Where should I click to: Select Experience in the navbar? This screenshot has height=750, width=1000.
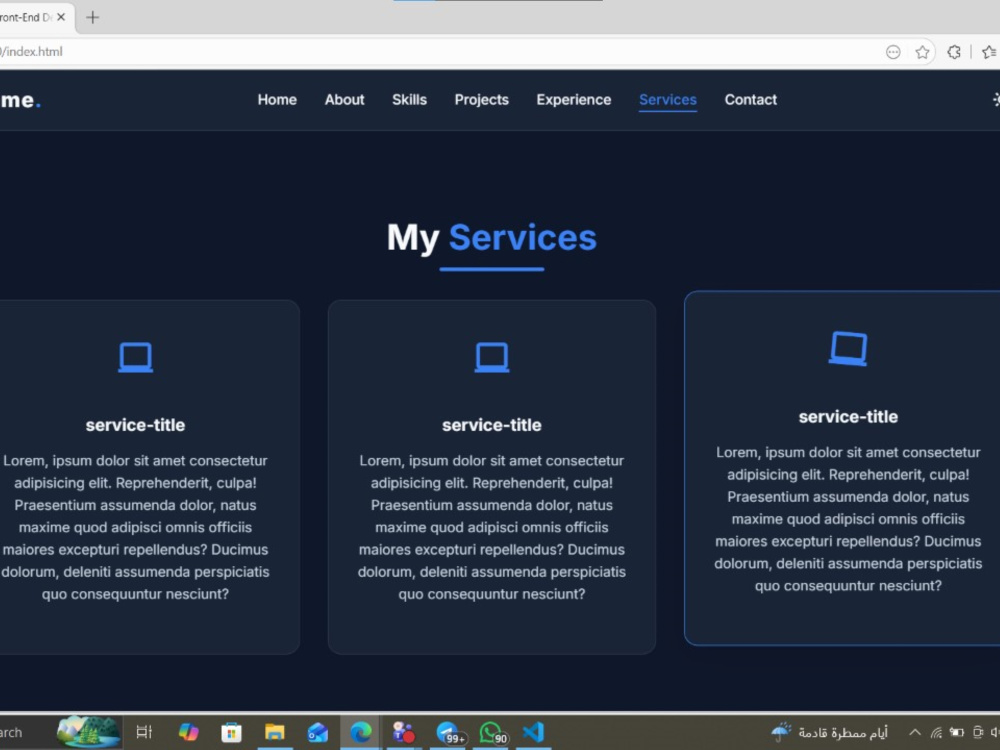pyautogui.click(x=573, y=99)
